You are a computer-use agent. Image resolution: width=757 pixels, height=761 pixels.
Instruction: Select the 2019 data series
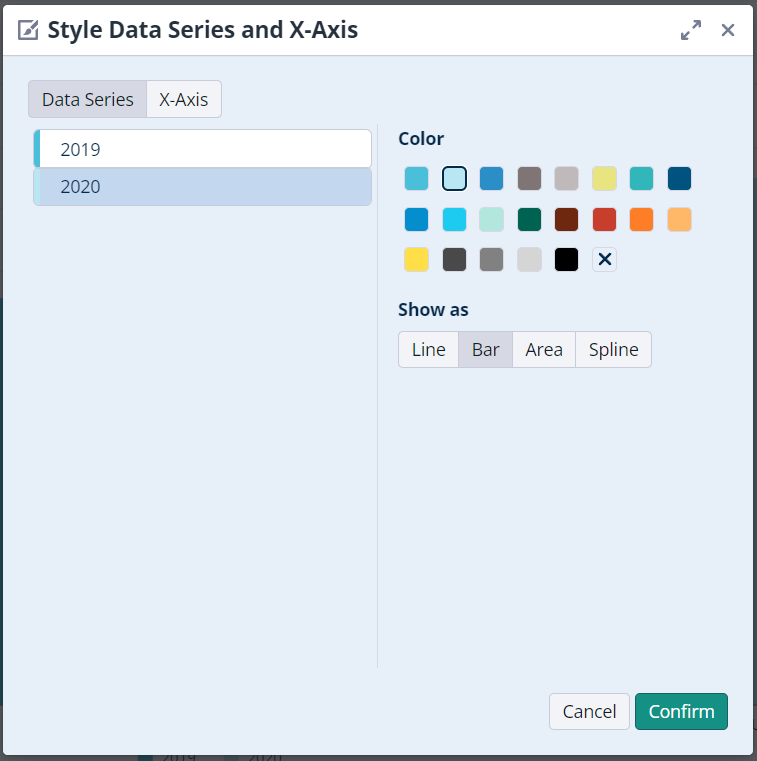pos(203,150)
